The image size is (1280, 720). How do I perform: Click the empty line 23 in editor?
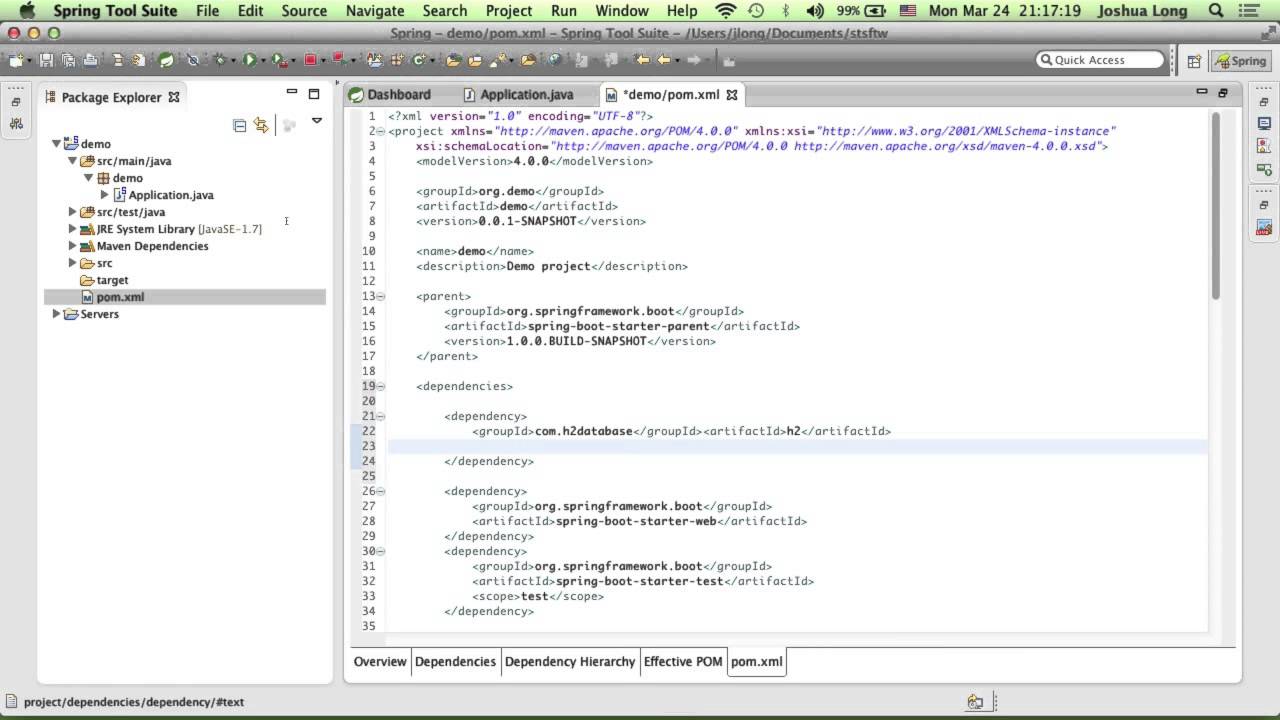797,446
